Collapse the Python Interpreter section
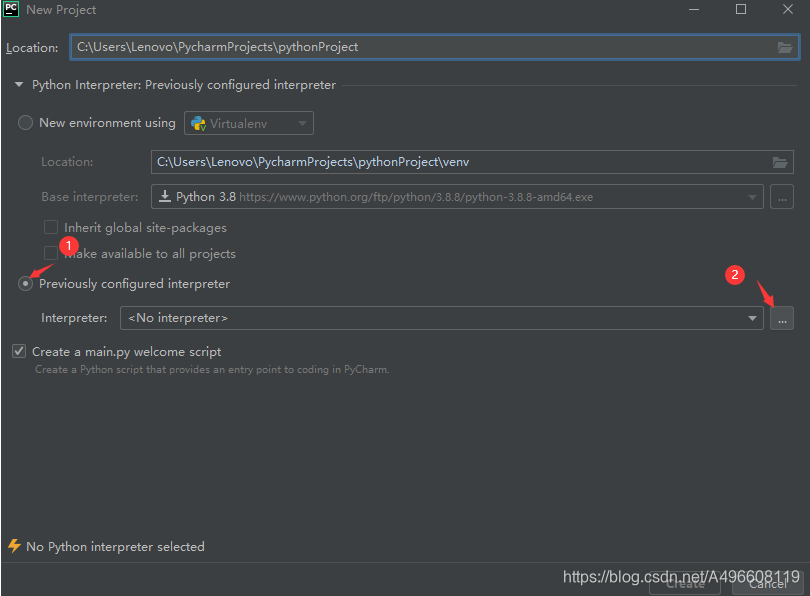This screenshot has width=810, height=596. [18, 85]
